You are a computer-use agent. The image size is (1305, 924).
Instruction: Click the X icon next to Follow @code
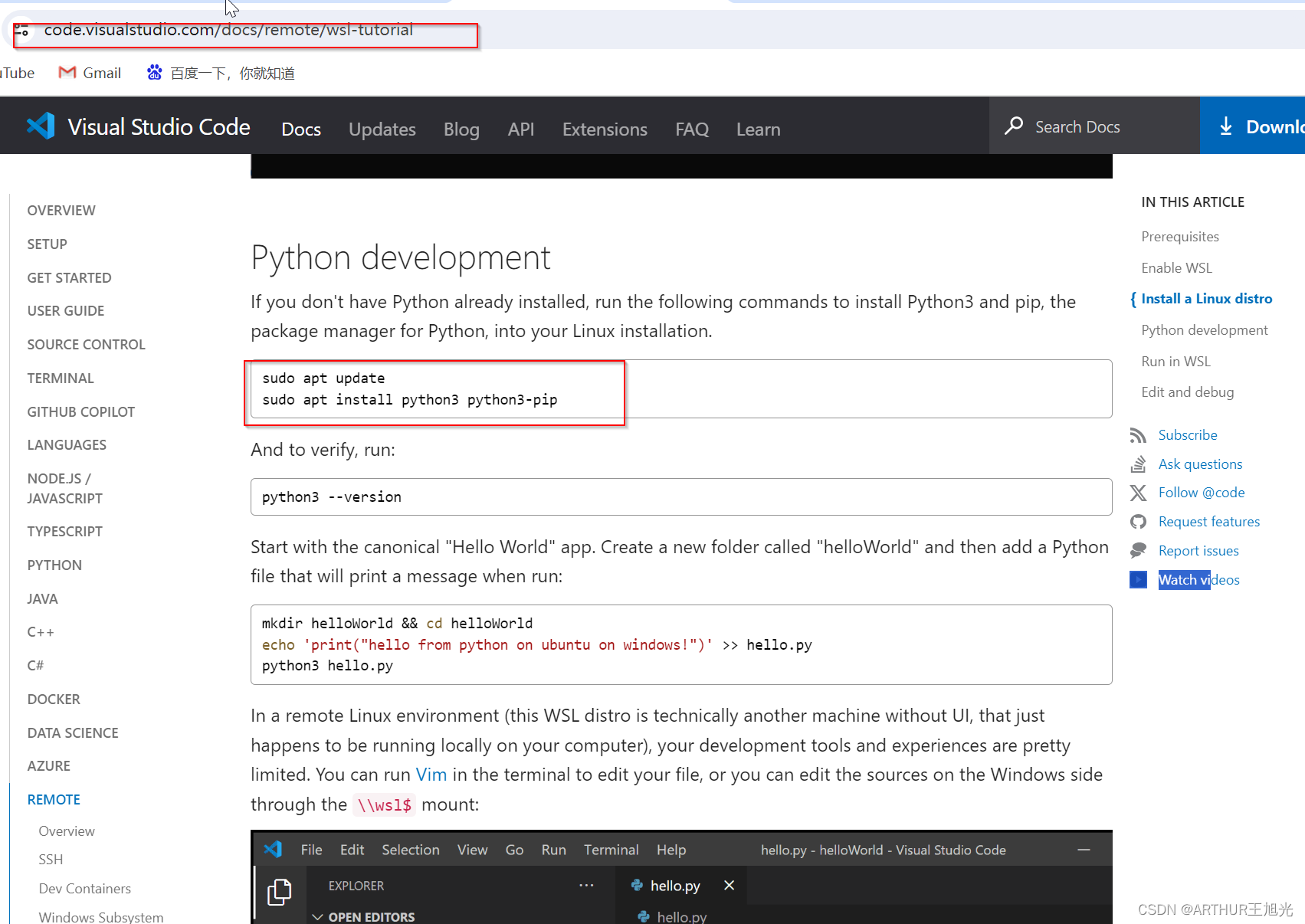pos(1139,493)
